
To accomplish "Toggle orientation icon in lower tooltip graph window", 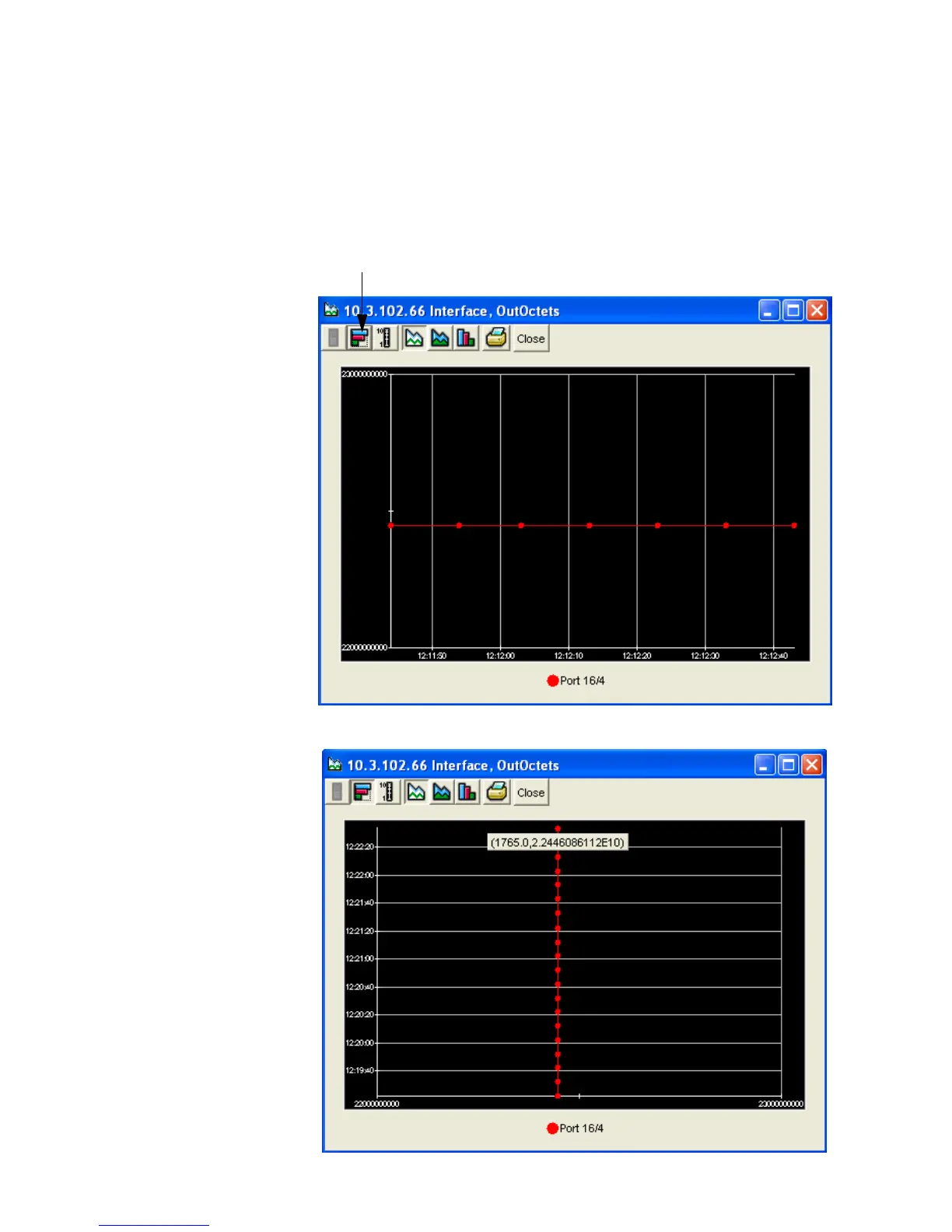I will [x=362, y=793].
